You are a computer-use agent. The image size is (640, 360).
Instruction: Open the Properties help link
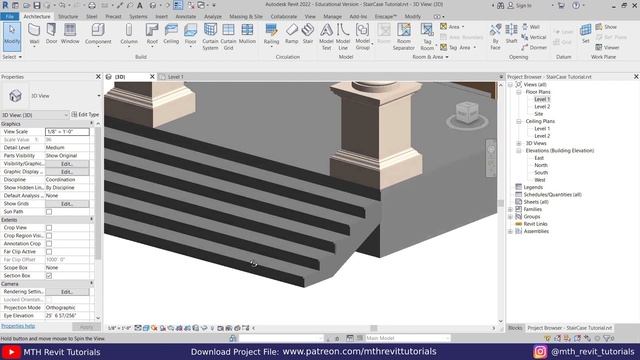click(18, 326)
